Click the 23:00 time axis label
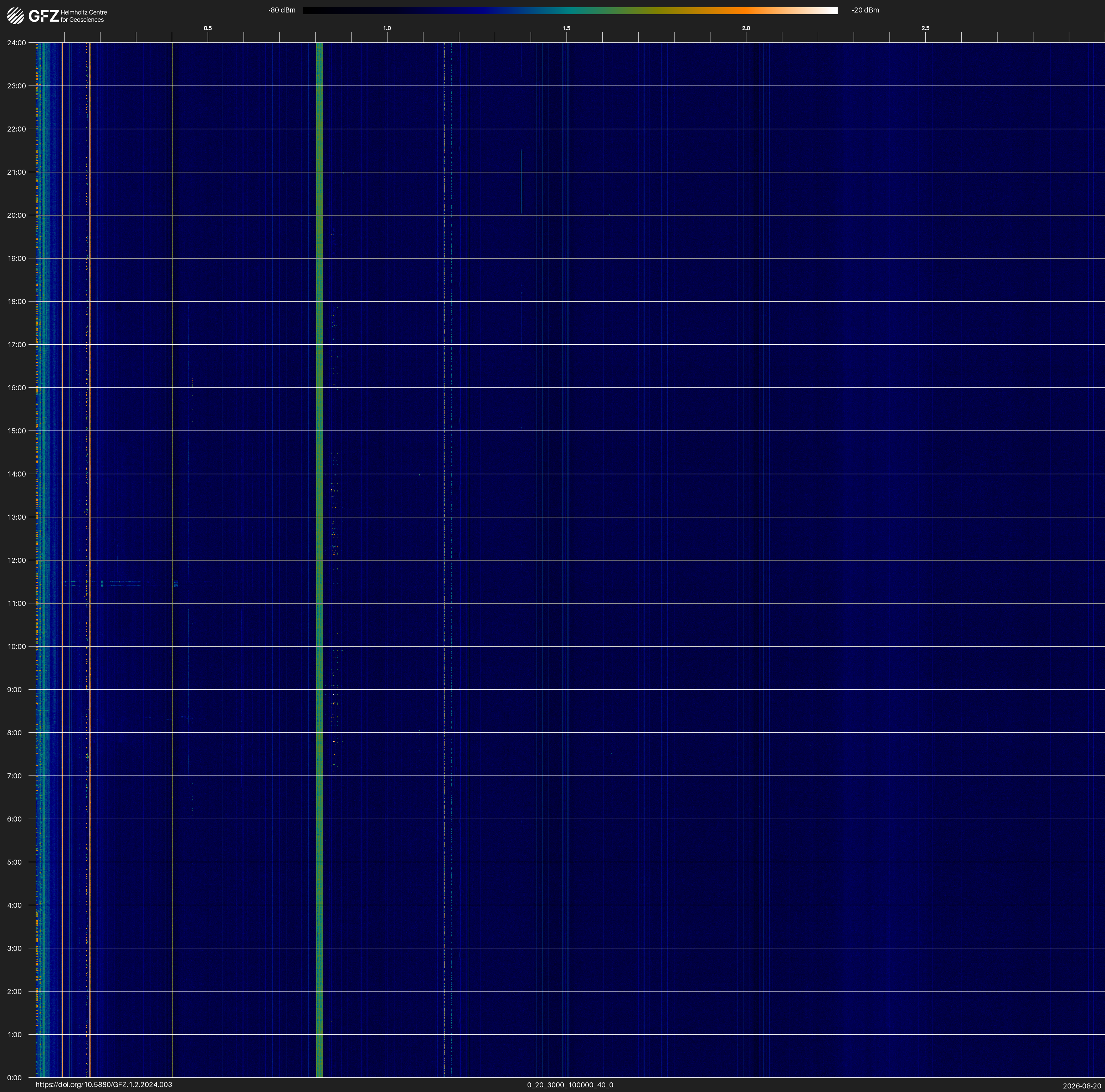 click(16, 86)
